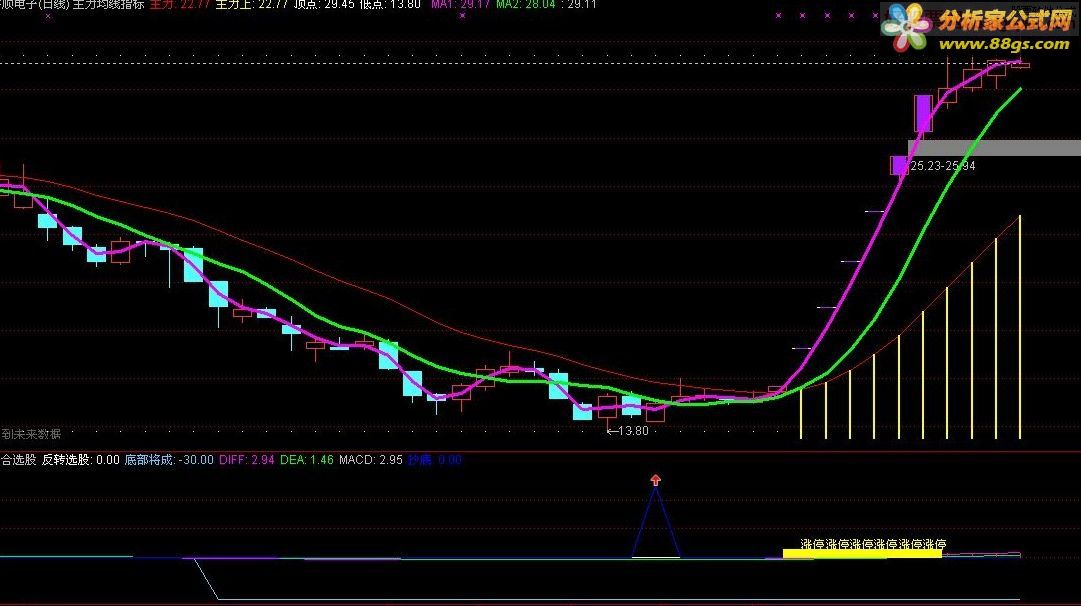This screenshot has height=606, width=1081.
Task: Click the blue triangle spike in sub-chart
Action: pos(656,523)
